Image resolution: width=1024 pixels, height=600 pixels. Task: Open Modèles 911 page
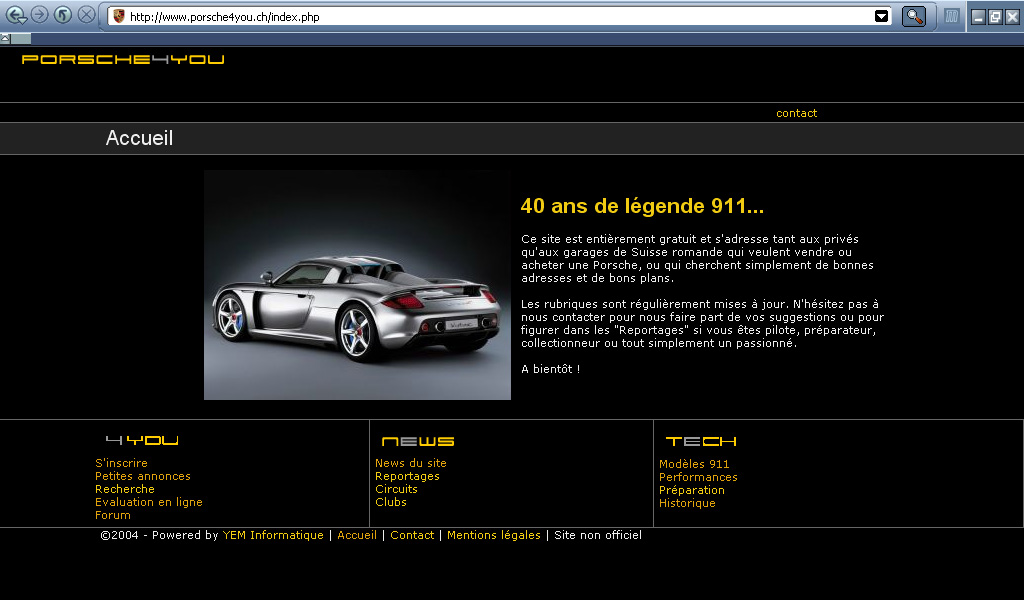(x=694, y=464)
